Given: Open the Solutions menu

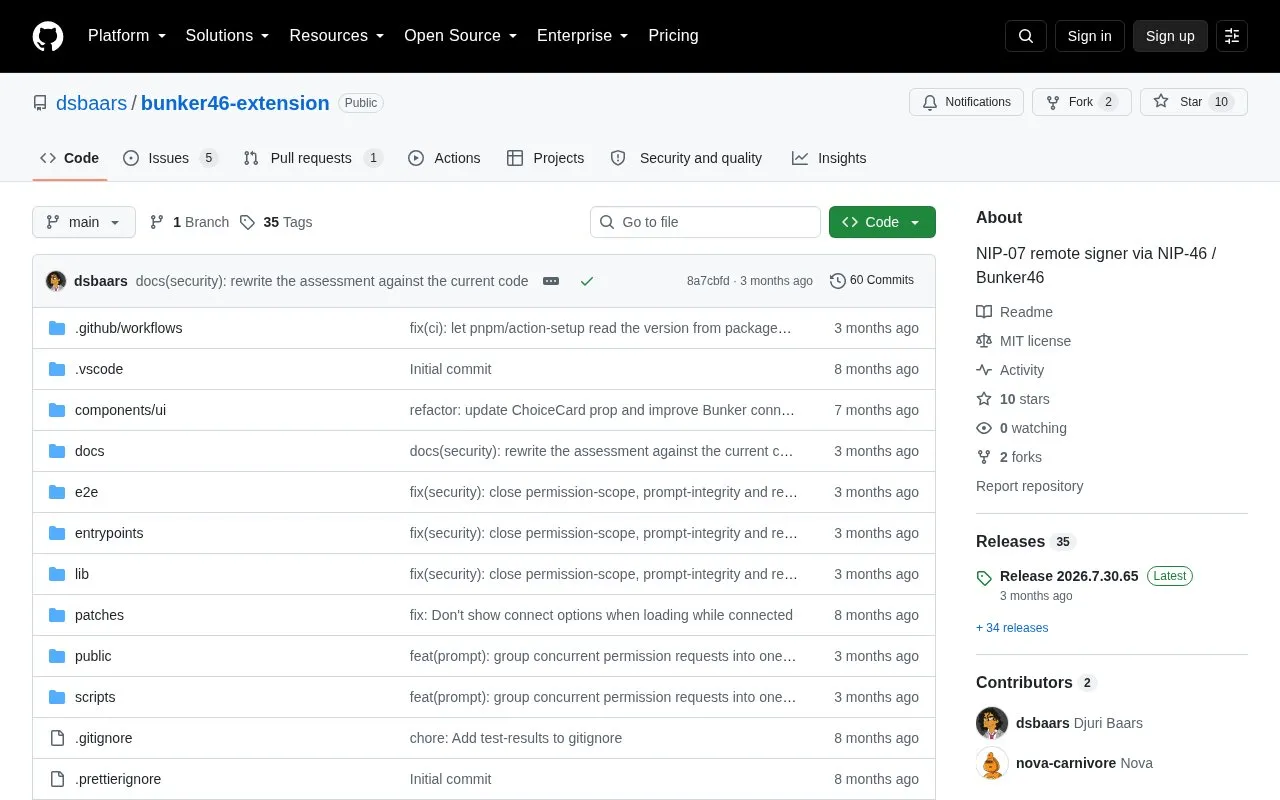Looking at the screenshot, I should (x=227, y=36).
